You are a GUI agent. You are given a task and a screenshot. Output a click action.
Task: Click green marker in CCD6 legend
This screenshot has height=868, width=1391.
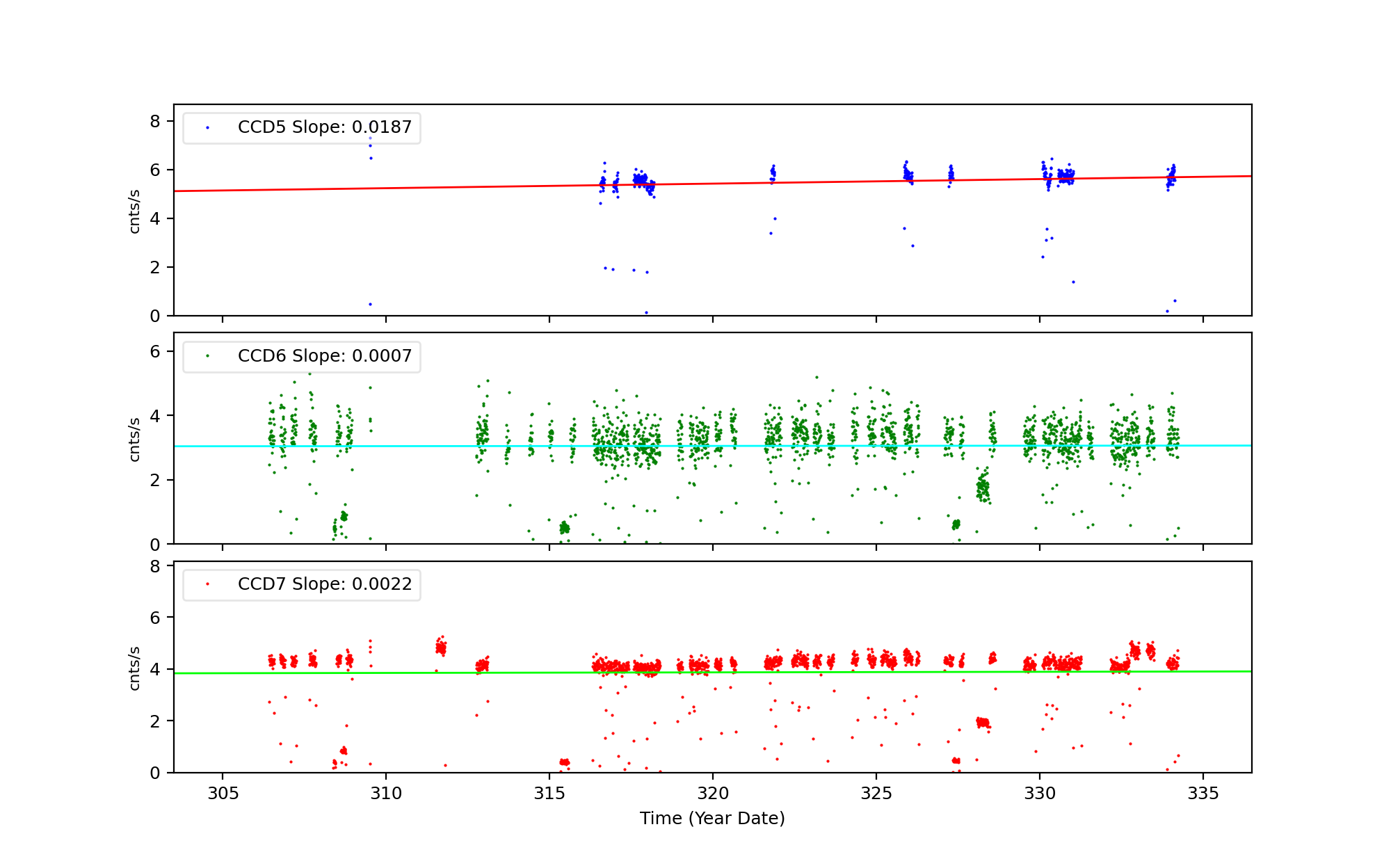(207, 356)
